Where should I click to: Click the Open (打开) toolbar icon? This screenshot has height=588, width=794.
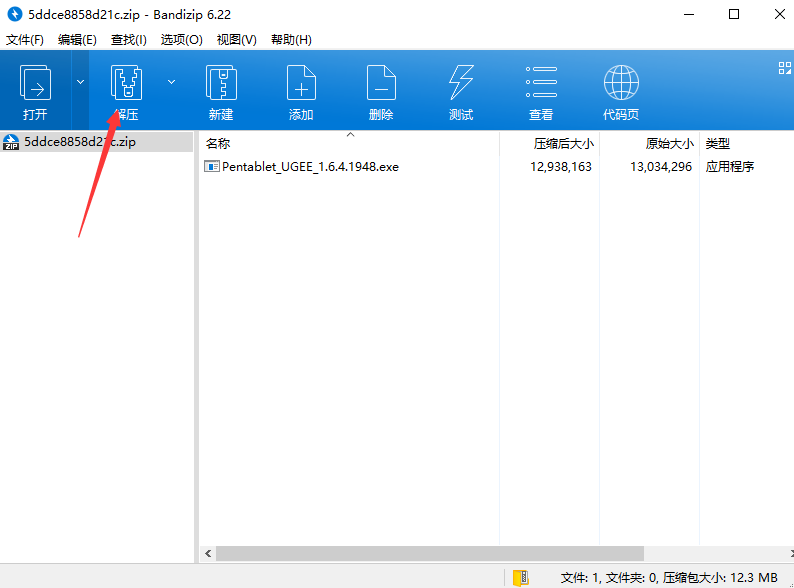point(35,83)
